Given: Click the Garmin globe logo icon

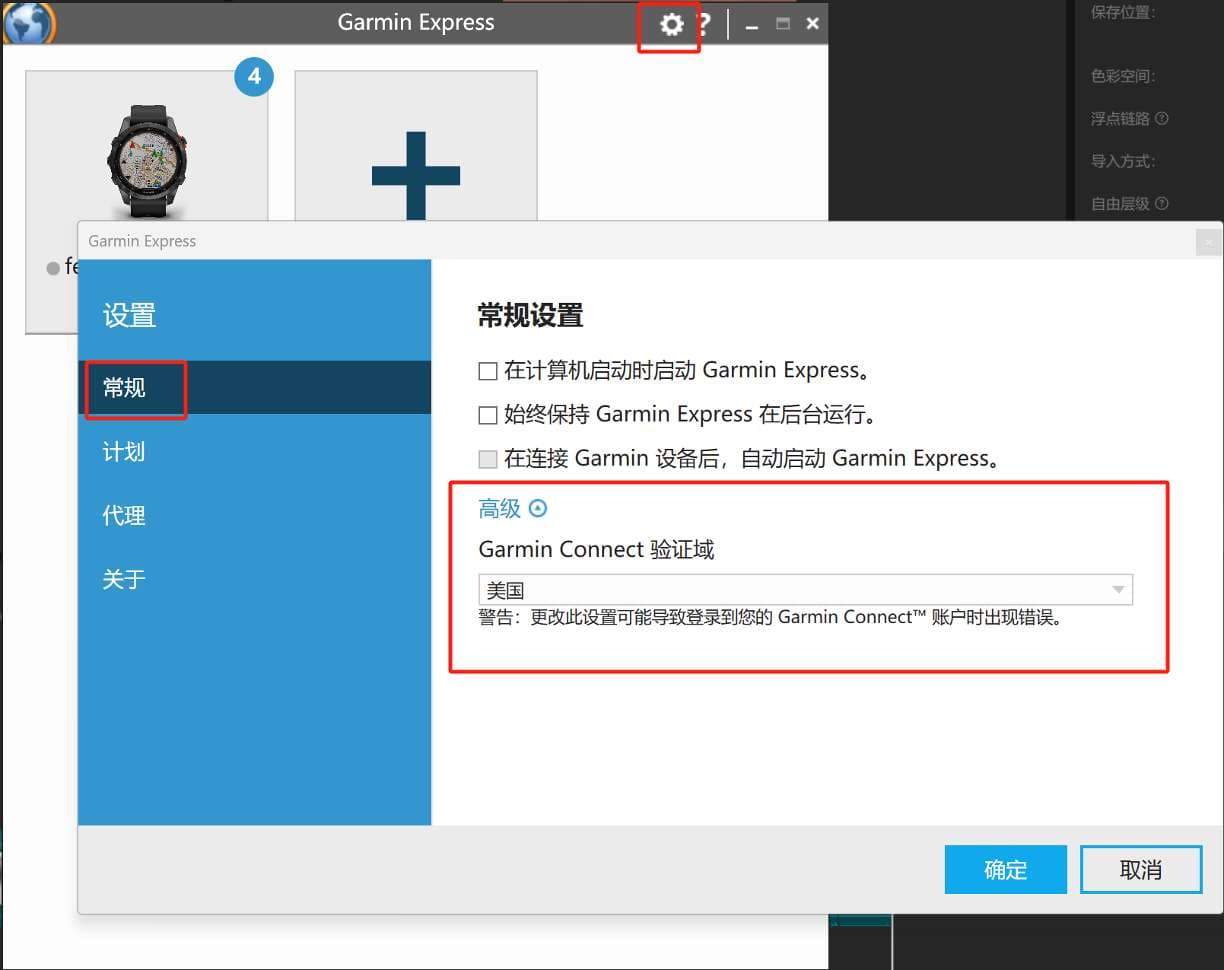Looking at the screenshot, I should tap(29, 22).
